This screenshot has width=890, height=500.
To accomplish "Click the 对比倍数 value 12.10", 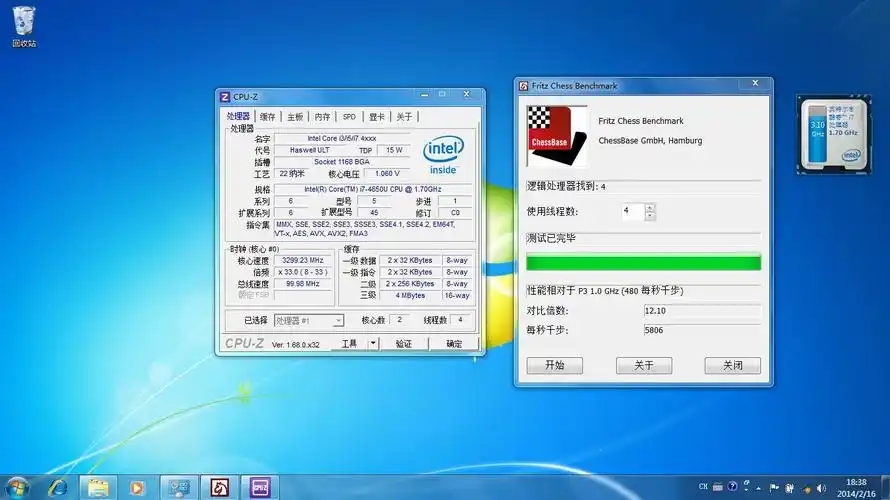I will coord(702,310).
